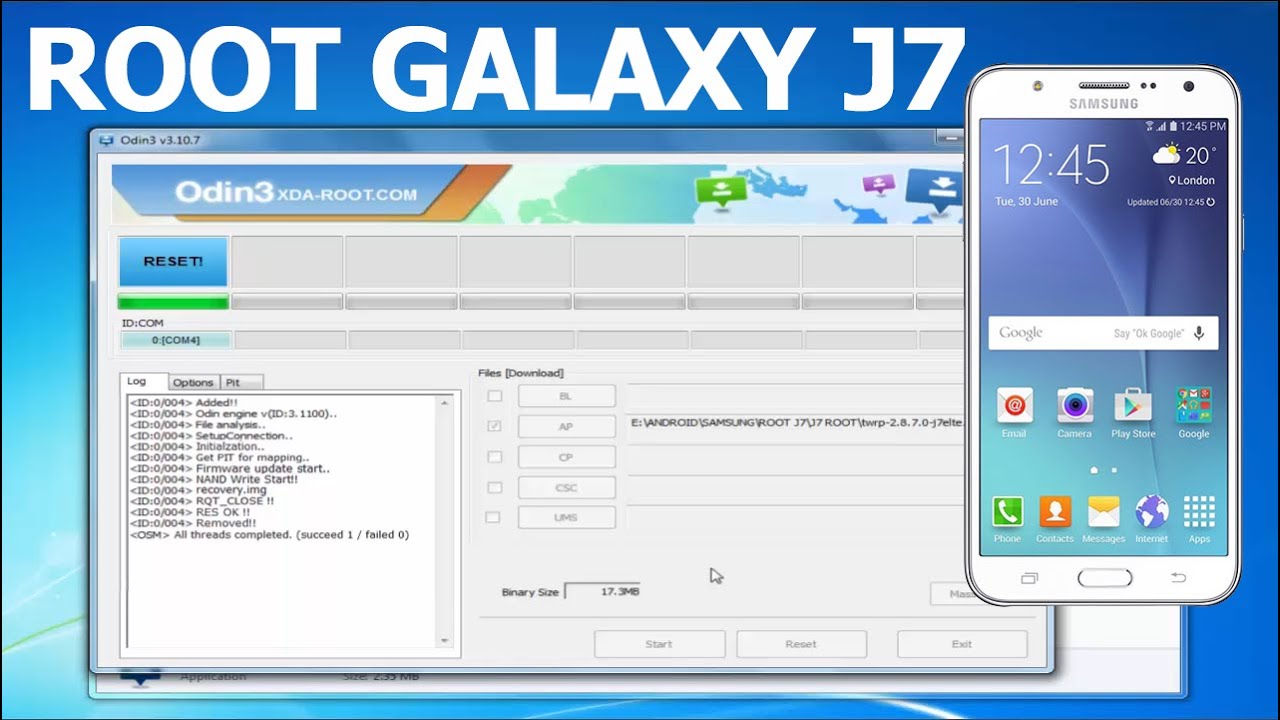Viewport: 1280px width, 720px height.
Task: Tick the CP file checkbox
Action: (x=493, y=457)
